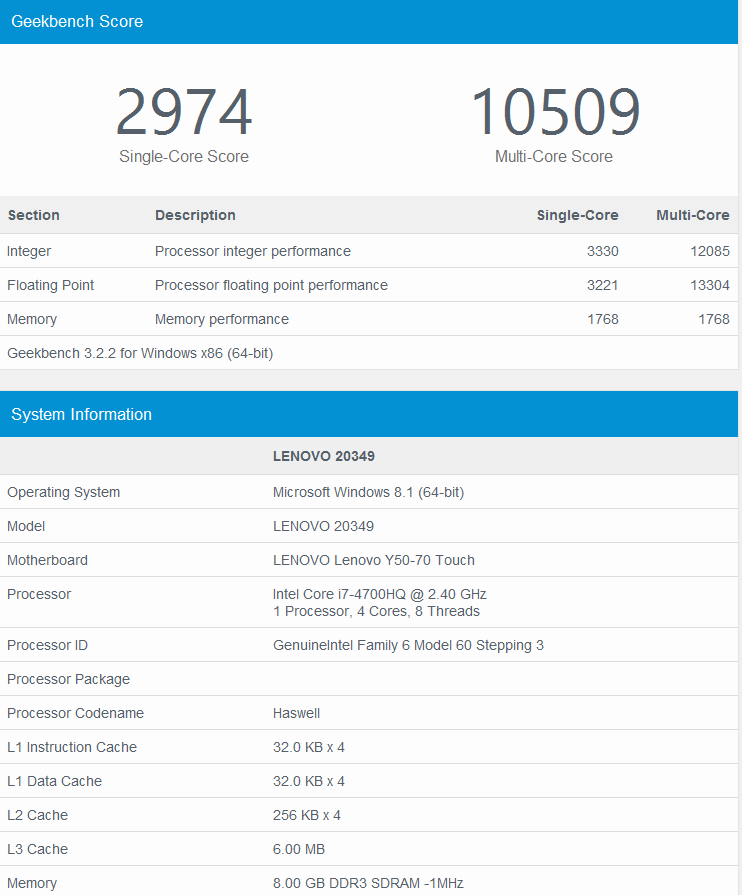Click the Geekbench Score header bar
Screen dimensions: 742x895
click(x=369, y=21)
